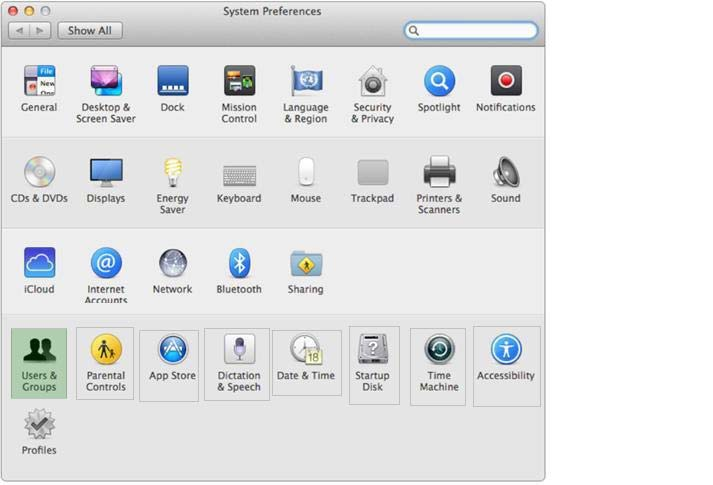Minimize the window with yellow button
This screenshot has height=485, width=713.
[29, 10]
